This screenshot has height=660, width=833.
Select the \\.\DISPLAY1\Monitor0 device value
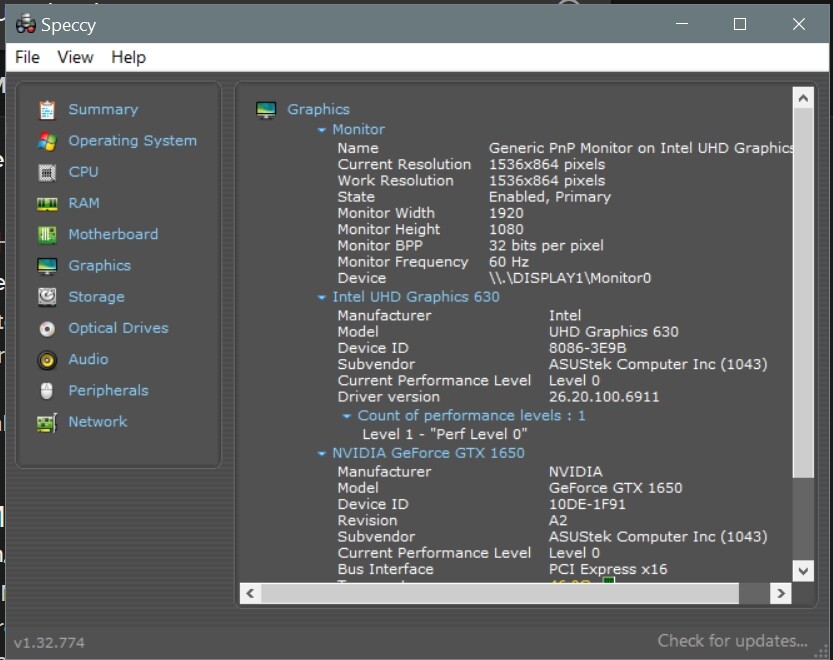pos(570,278)
